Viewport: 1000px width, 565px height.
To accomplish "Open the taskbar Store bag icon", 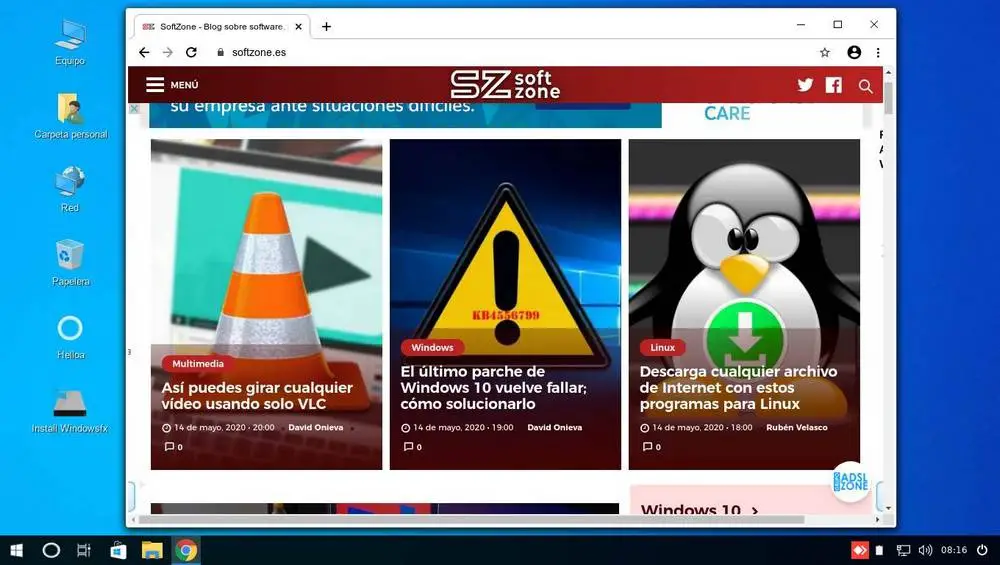I will pyautogui.click(x=118, y=550).
